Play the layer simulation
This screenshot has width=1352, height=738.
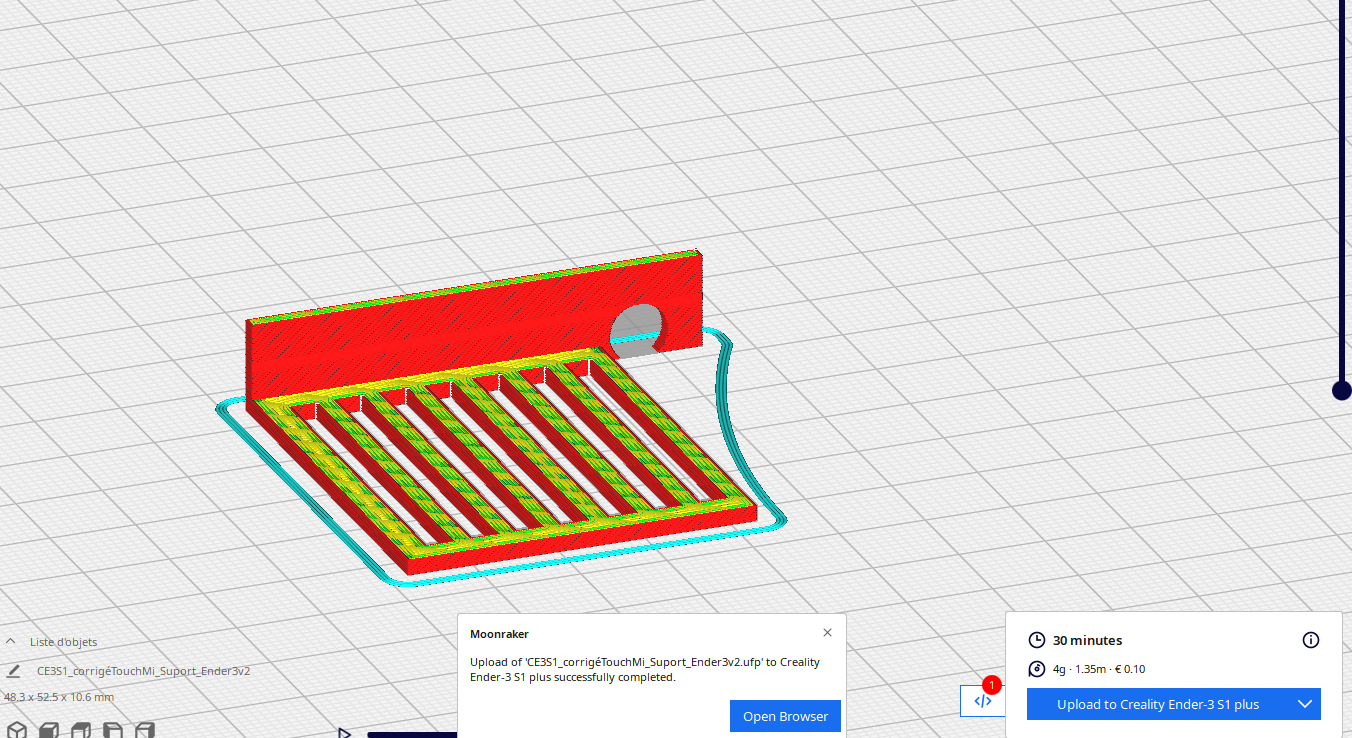(344, 733)
